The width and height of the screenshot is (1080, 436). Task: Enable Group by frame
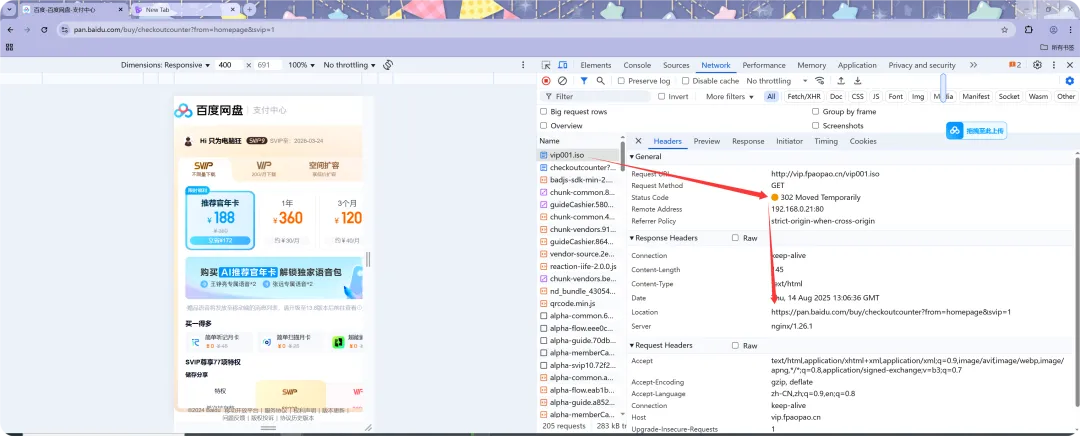pyautogui.click(x=816, y=112)
